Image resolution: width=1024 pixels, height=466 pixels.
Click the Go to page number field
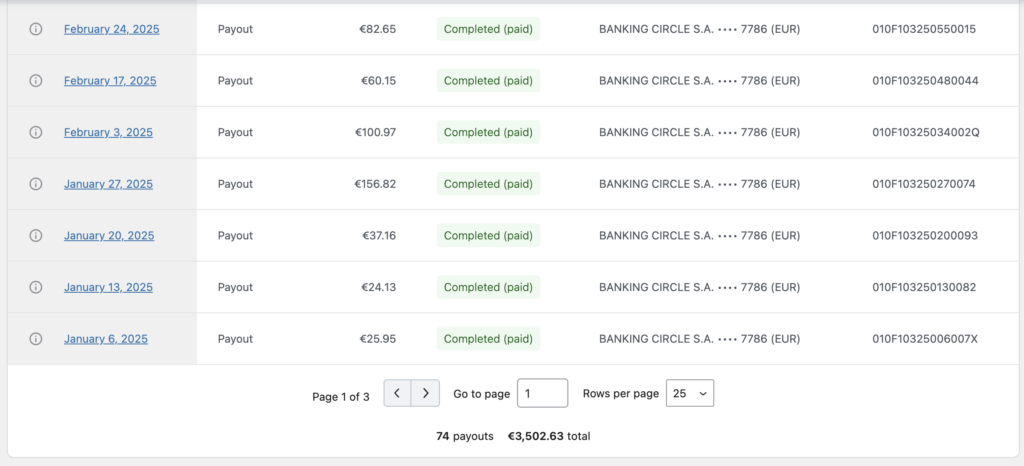(x=542, y=394)
